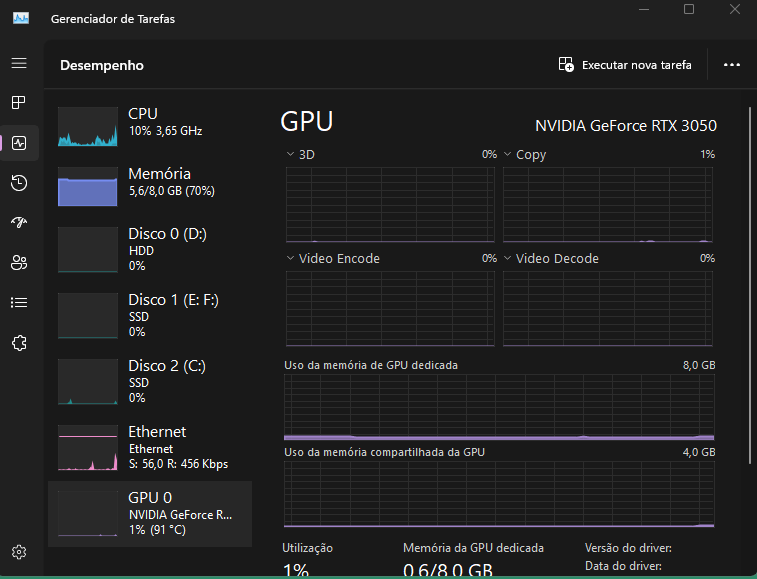Viewport: 757px width, 579px height.
Task: Click the Disco 2 activity mini graph
Action: click(x=88, y=381)
